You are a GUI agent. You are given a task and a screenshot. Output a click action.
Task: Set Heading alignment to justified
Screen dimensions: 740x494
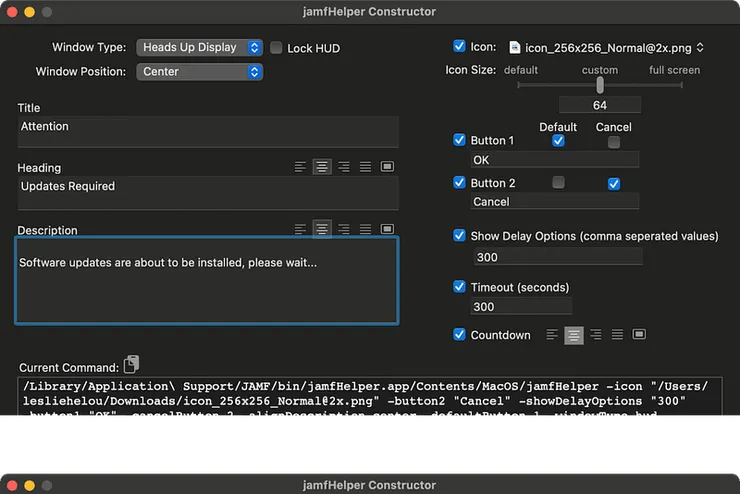[365, 167]
